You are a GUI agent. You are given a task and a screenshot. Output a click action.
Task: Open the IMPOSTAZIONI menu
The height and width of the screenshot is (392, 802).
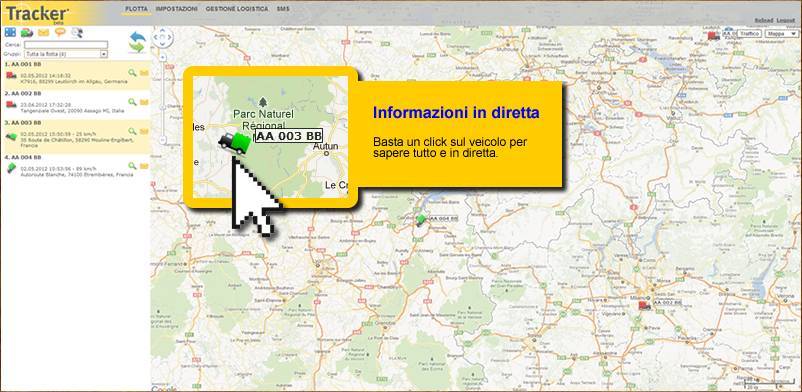(176, 9)
